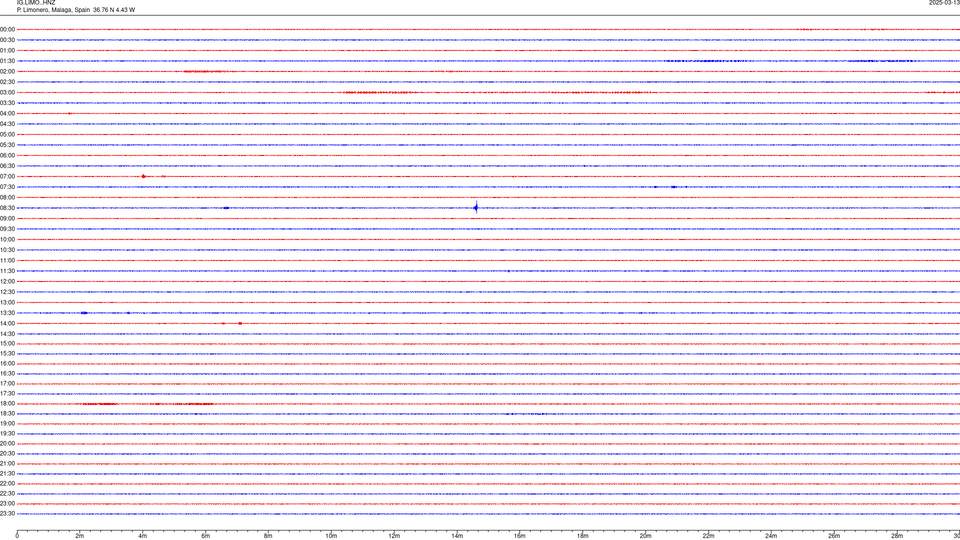This screenshot has height=540, width=960.
Task: Select the 22:00 time row label
Action: (7, 484)
